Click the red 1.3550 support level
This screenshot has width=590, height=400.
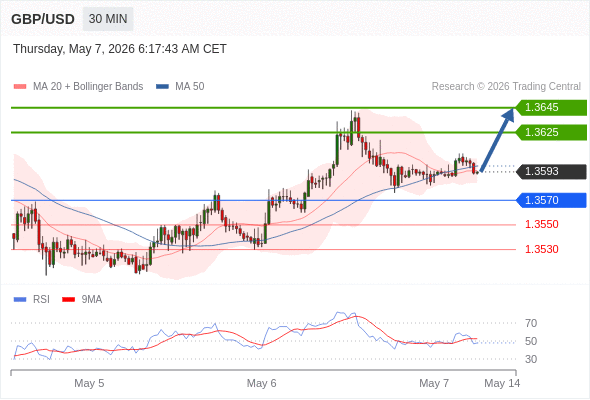(x=541, y=225)
